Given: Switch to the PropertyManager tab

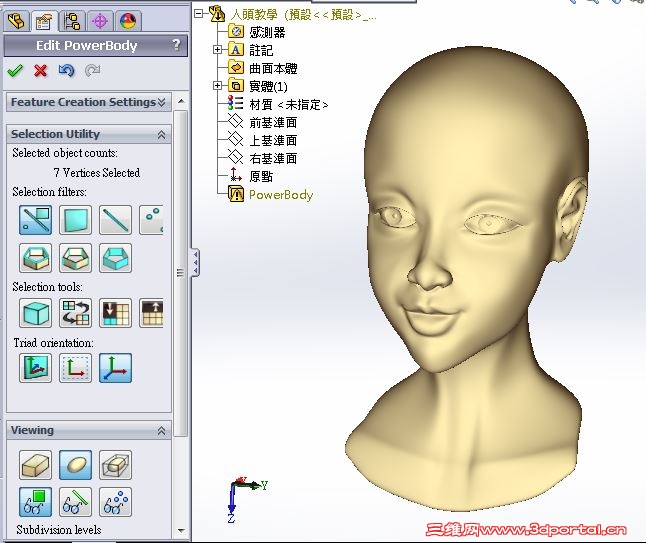Looking at the screenshot, I should coord(44,21).
